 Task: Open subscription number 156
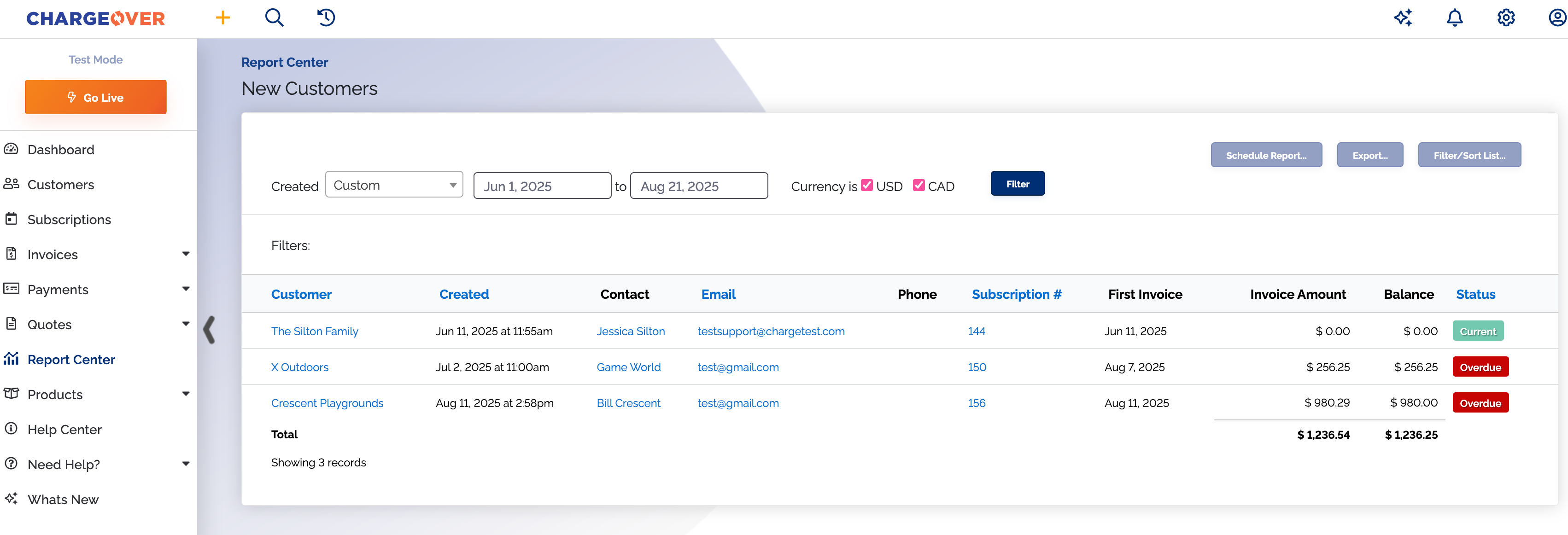tap(977, 403)
